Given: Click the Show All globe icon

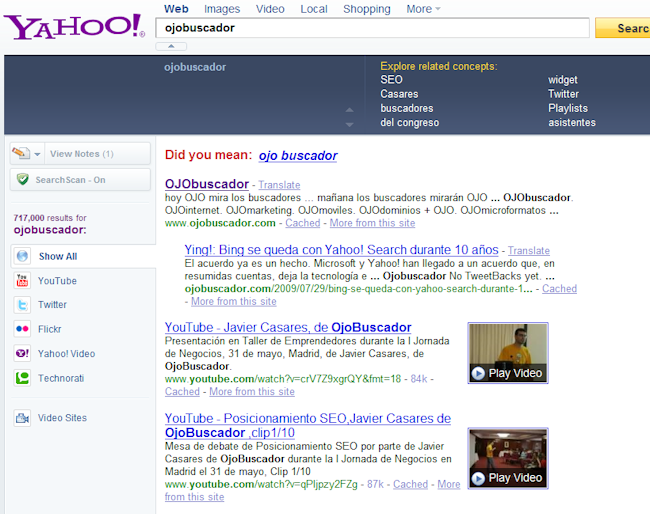Looking at the screenshot, I should pyautogui.click(x=22, y=256).
